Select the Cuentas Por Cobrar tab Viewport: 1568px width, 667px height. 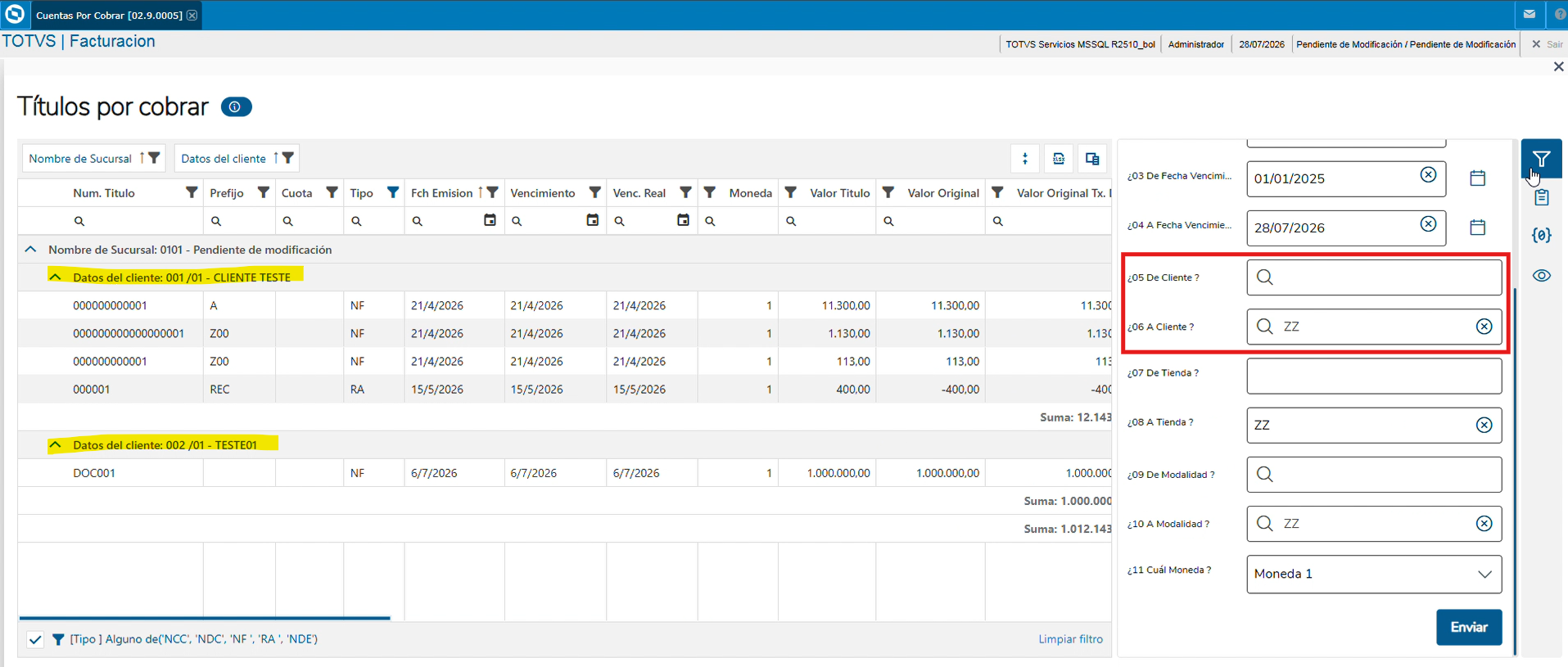click(109, 16)
